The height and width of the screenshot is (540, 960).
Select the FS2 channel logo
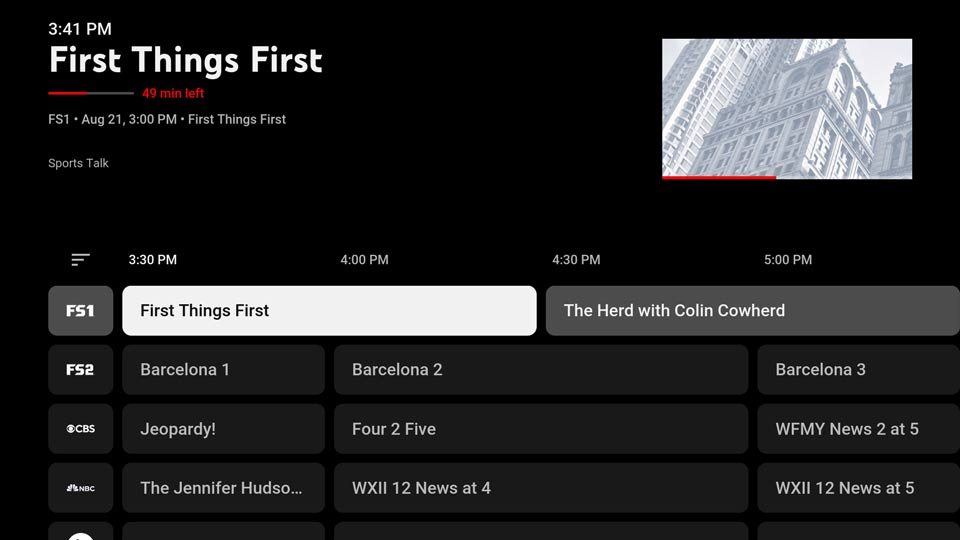click(80, 370)
